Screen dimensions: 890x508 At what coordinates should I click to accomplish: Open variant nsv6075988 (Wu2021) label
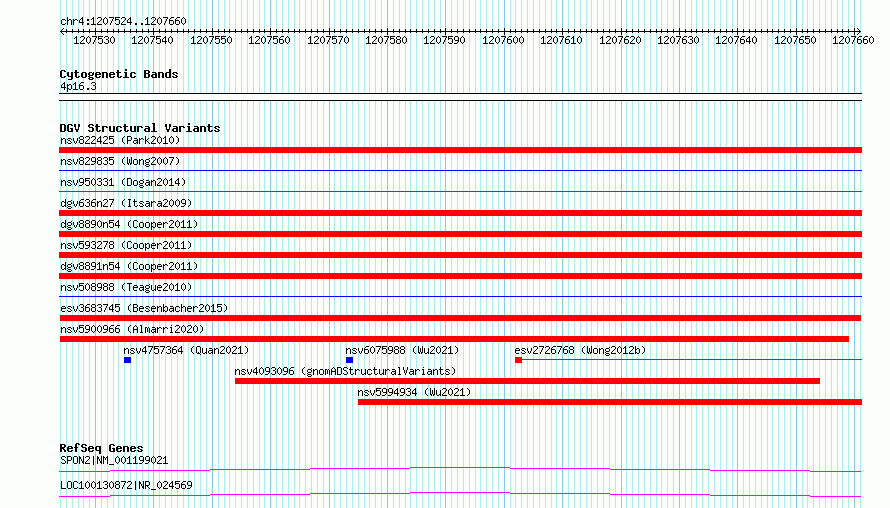point(402,350)
